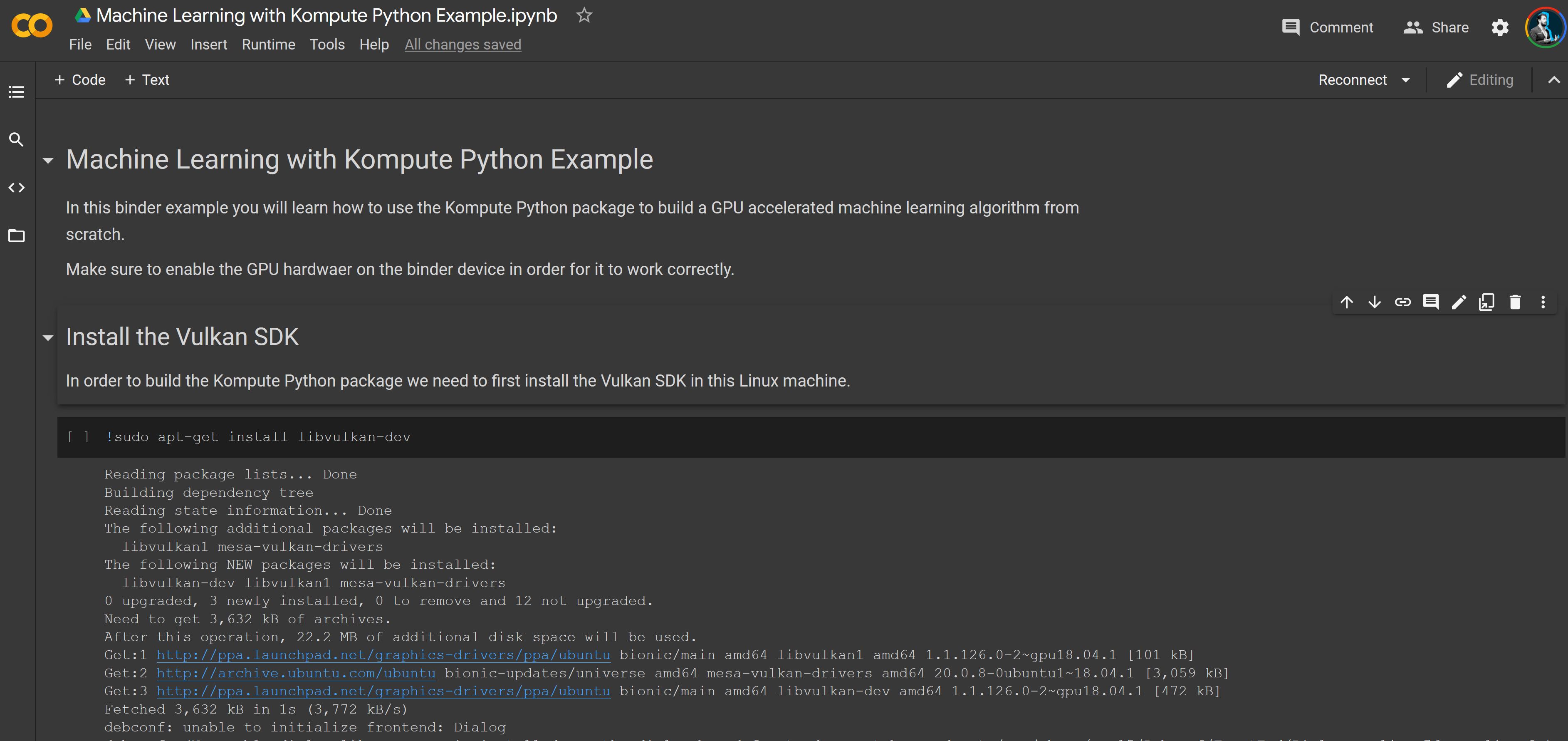
Task: Star the Kompute notebook
Action: tap(584, 15)
